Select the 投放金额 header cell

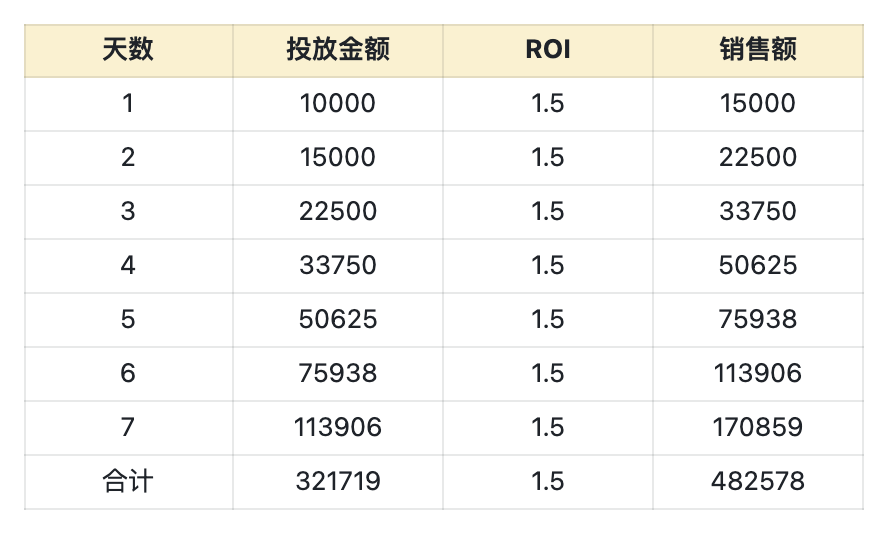(x=338, y=50)
